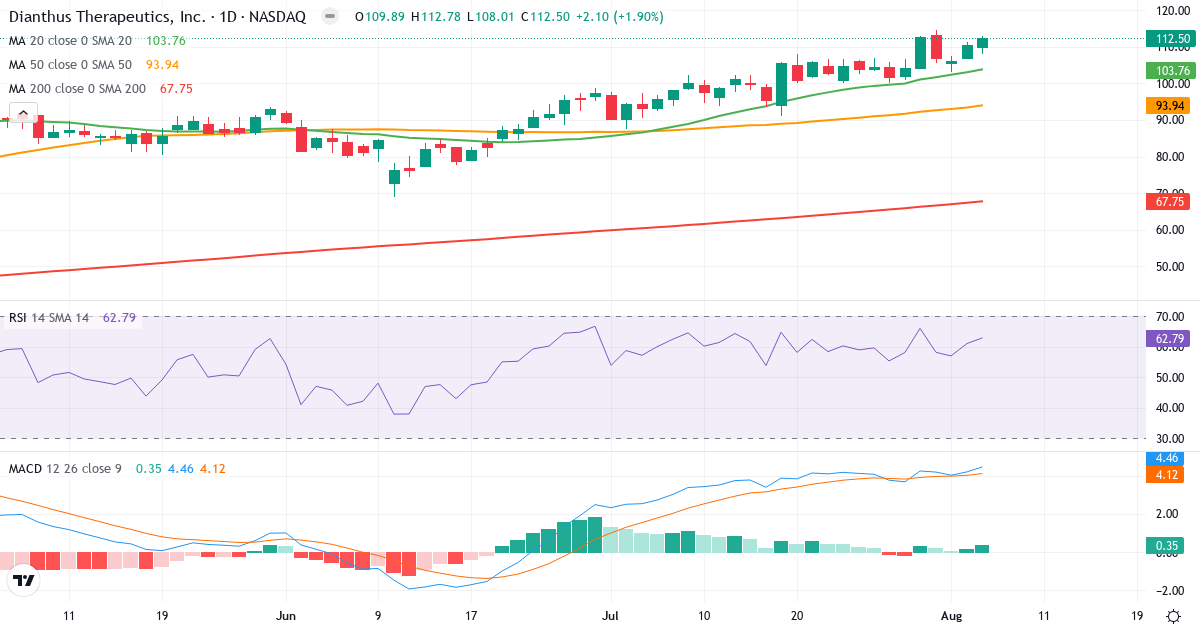Click the Jun label on the time axis
This screenshot has height=630, width=1200.
point(286,616)
